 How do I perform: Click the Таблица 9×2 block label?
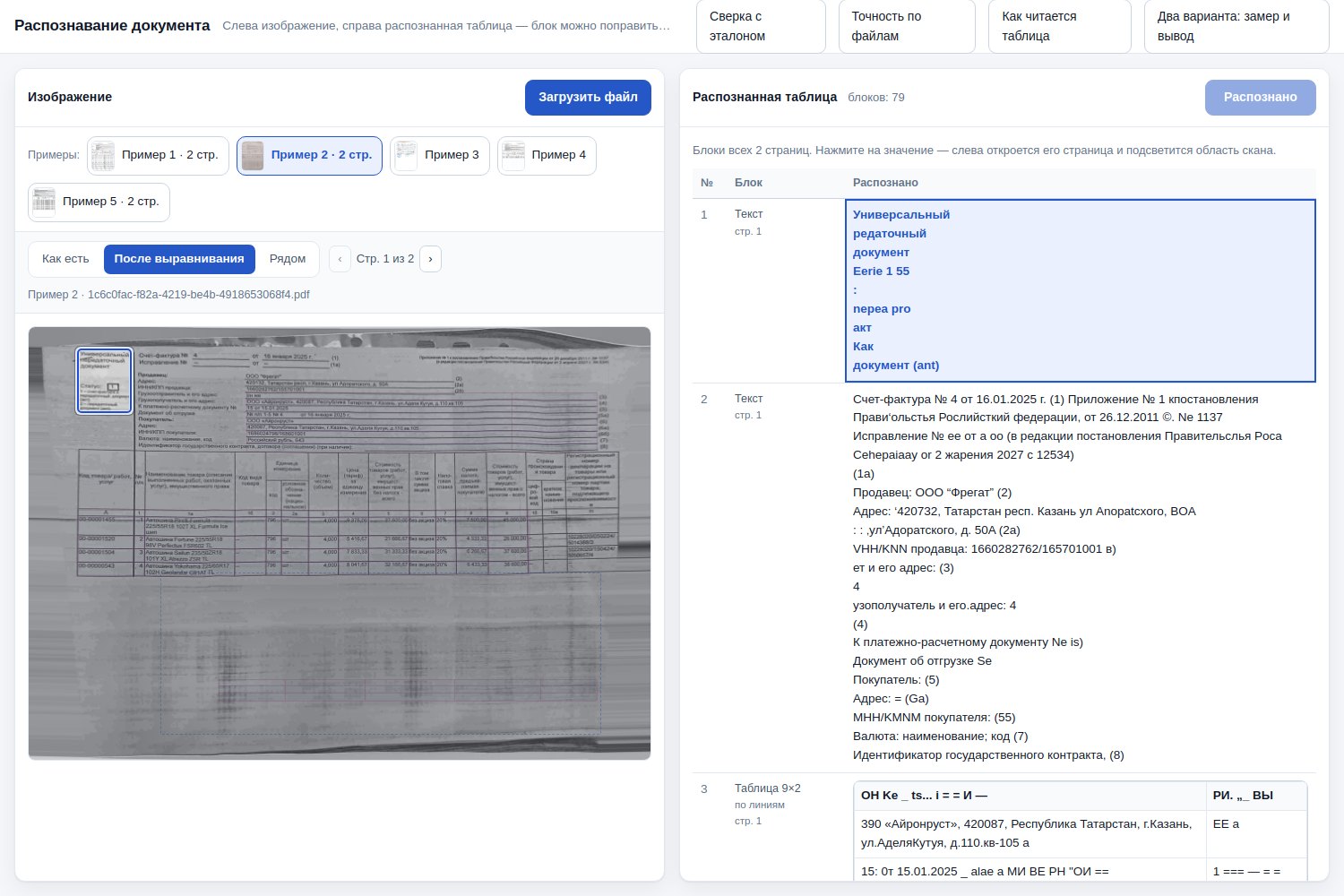click(767, 788)
